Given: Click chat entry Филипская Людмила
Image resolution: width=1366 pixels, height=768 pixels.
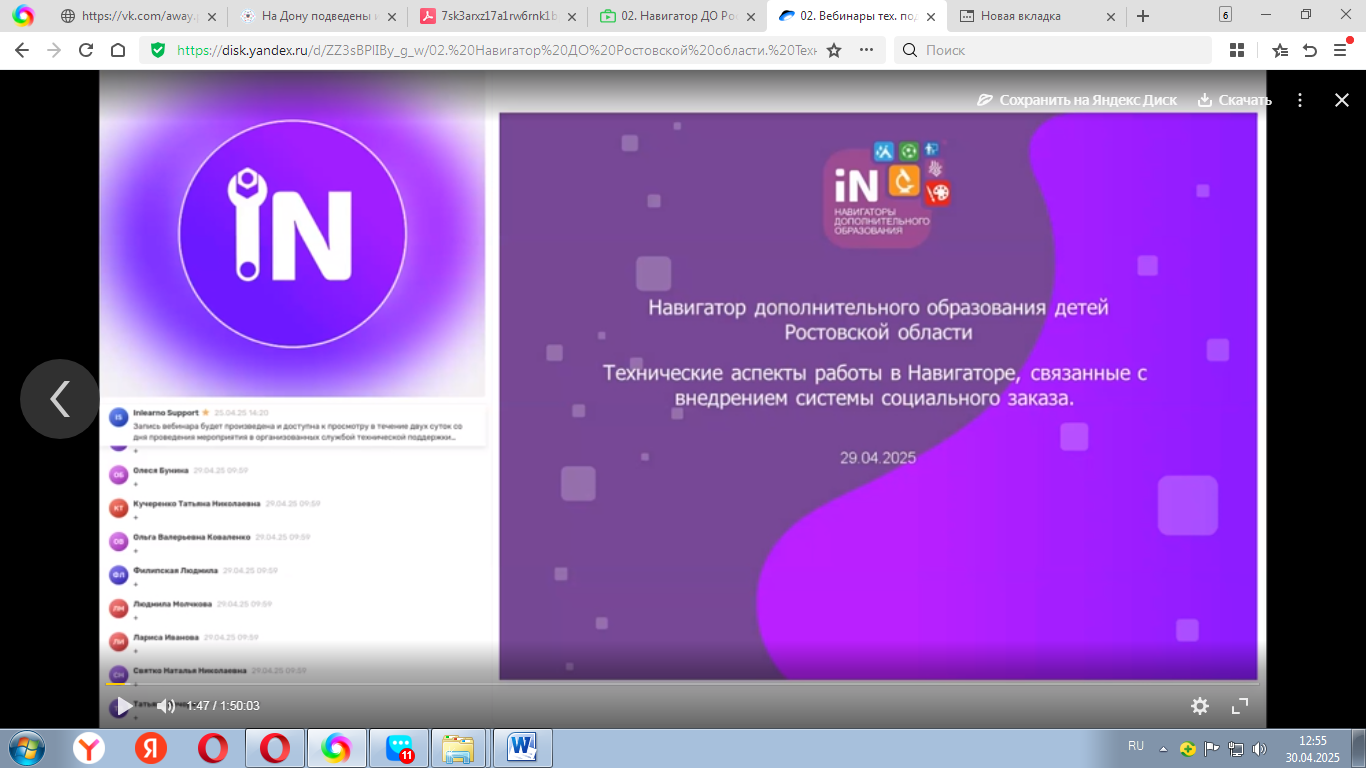Looking at the screenshot, I should click(x=176, y=571).
